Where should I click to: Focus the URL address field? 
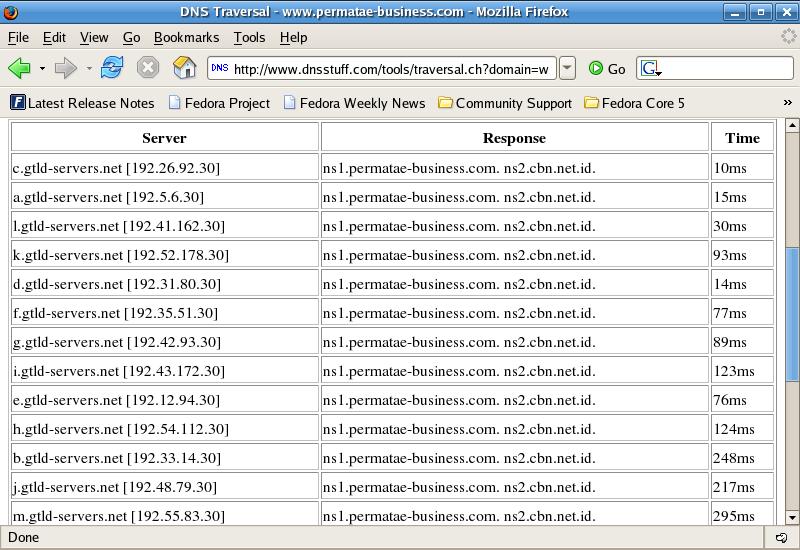(x=392, y=68)
